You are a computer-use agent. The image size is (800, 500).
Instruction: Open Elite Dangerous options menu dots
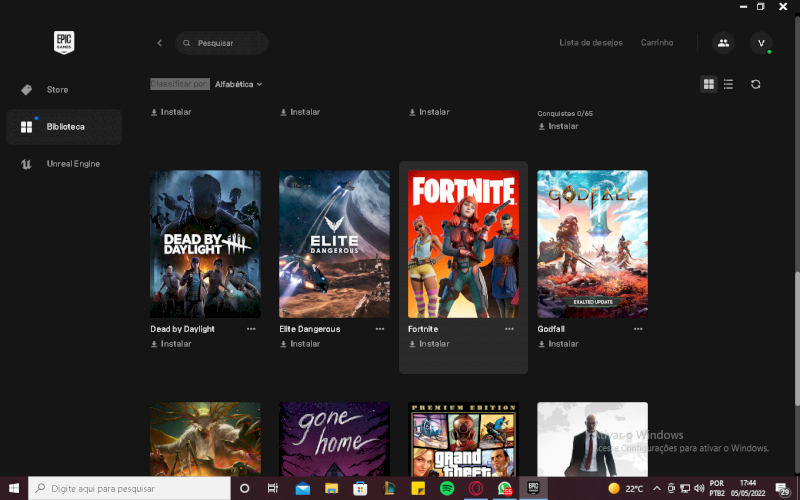380,329
